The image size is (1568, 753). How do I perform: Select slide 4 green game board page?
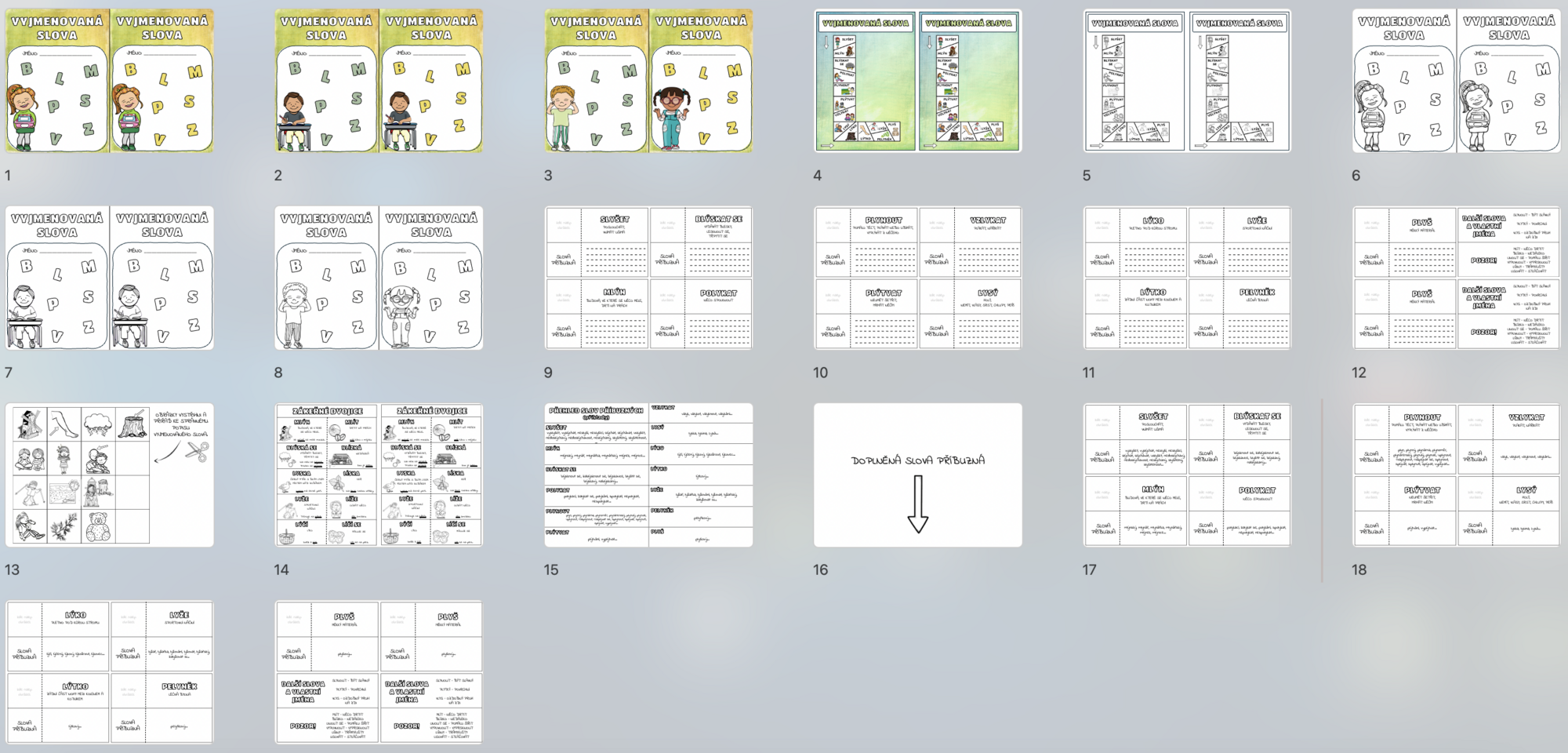click(917, 81)
